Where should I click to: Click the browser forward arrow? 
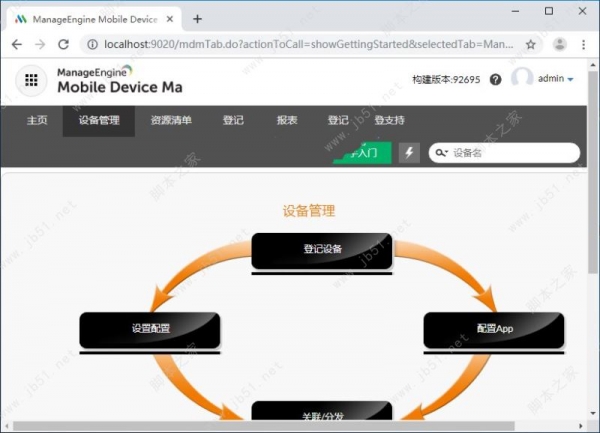40,44
